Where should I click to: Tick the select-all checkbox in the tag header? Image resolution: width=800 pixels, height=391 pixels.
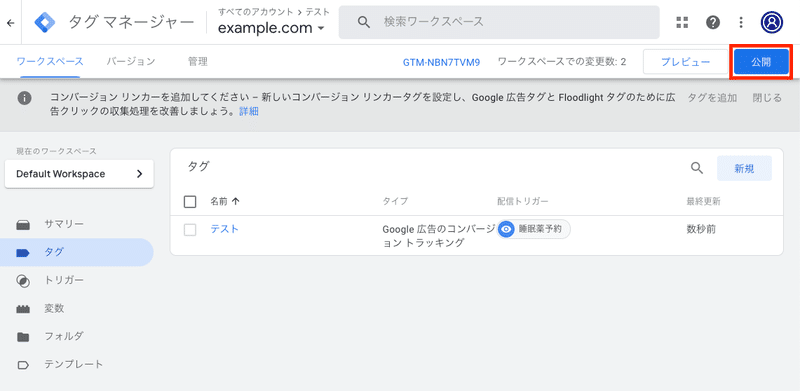coord(190,202)
